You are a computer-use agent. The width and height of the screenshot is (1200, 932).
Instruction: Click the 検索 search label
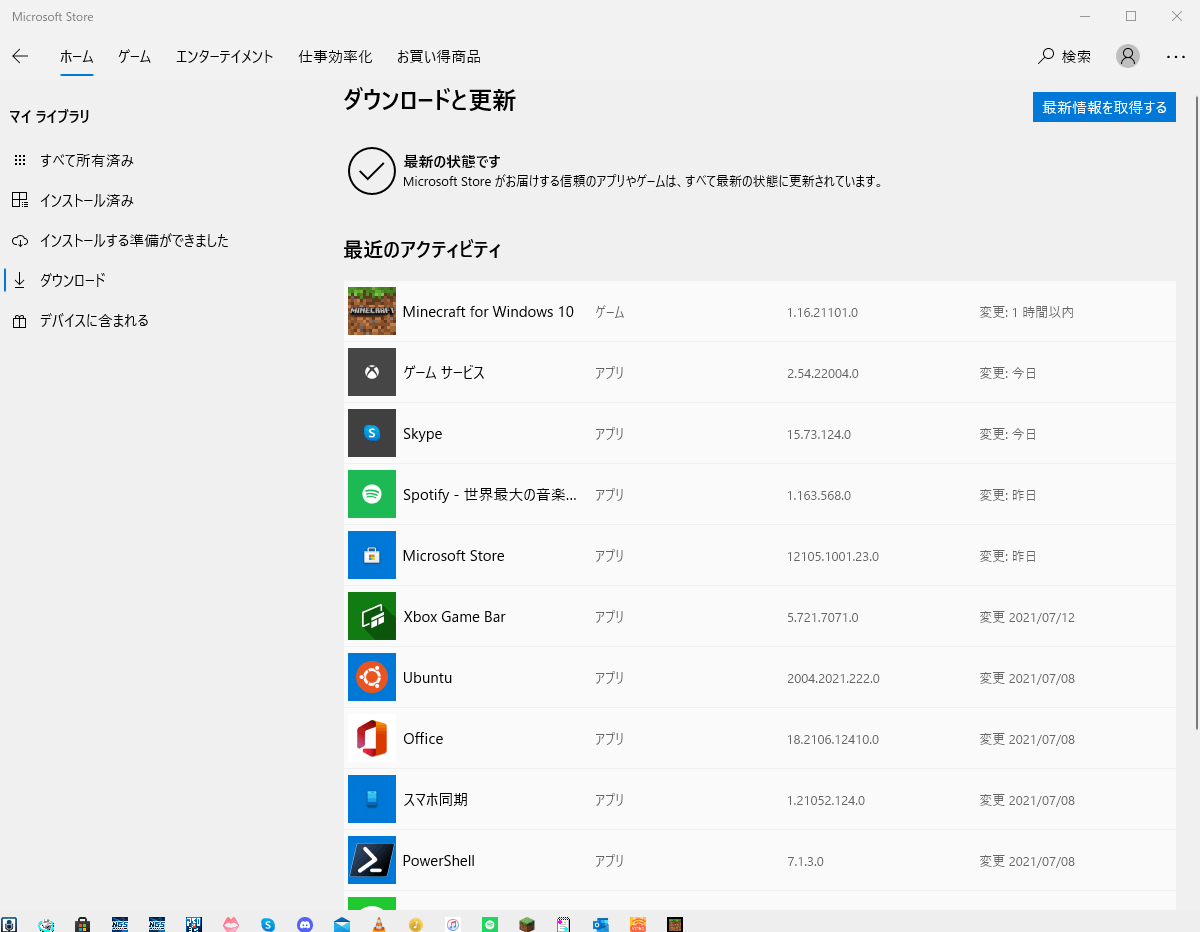click(1076, 57)
